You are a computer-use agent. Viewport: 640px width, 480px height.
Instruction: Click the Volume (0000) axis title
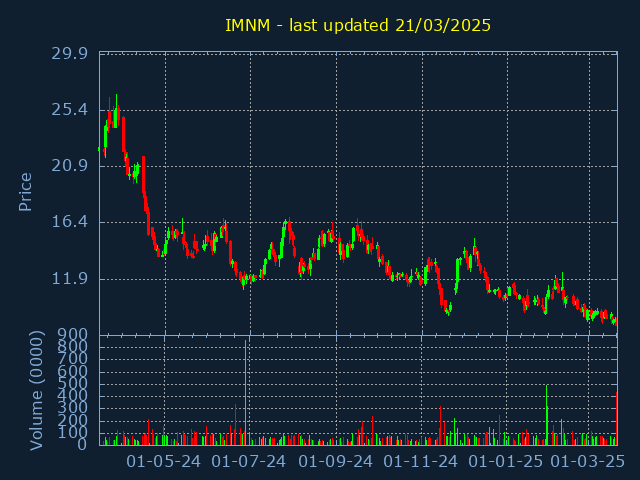[x=36, y=391]
